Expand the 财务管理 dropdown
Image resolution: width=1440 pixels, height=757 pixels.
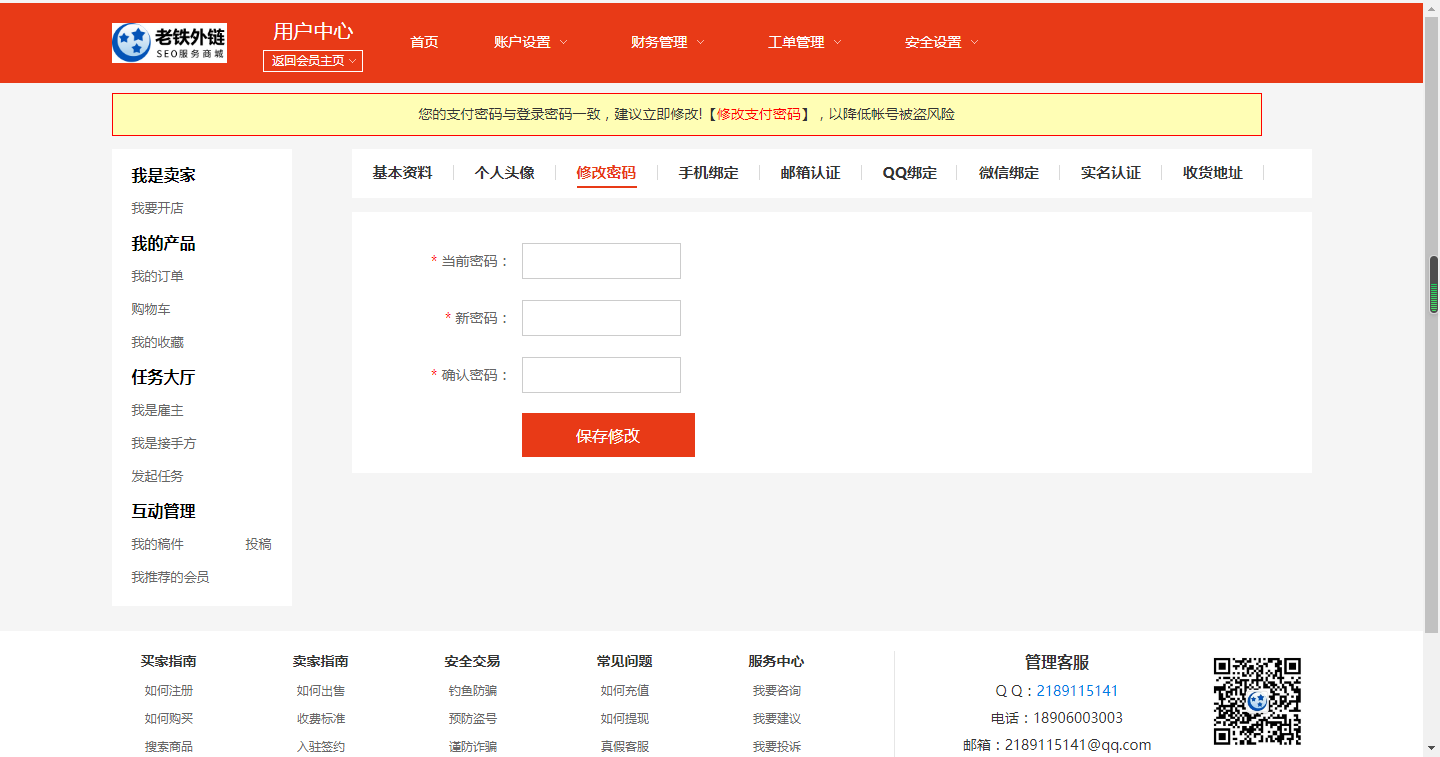661,42
